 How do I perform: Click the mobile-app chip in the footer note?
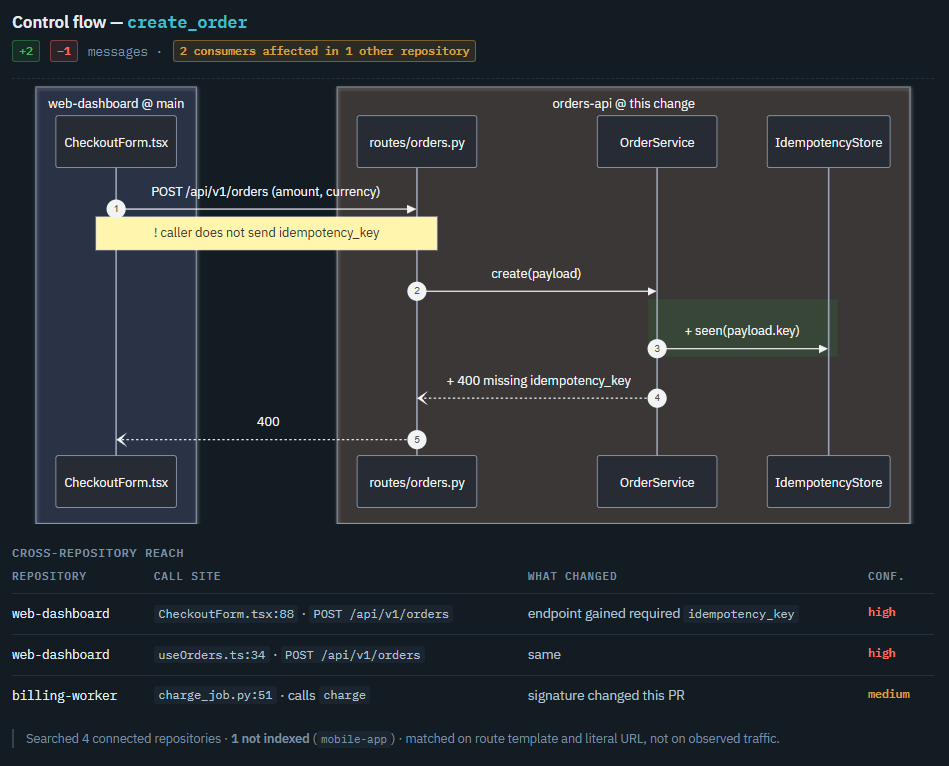point(354,739)
